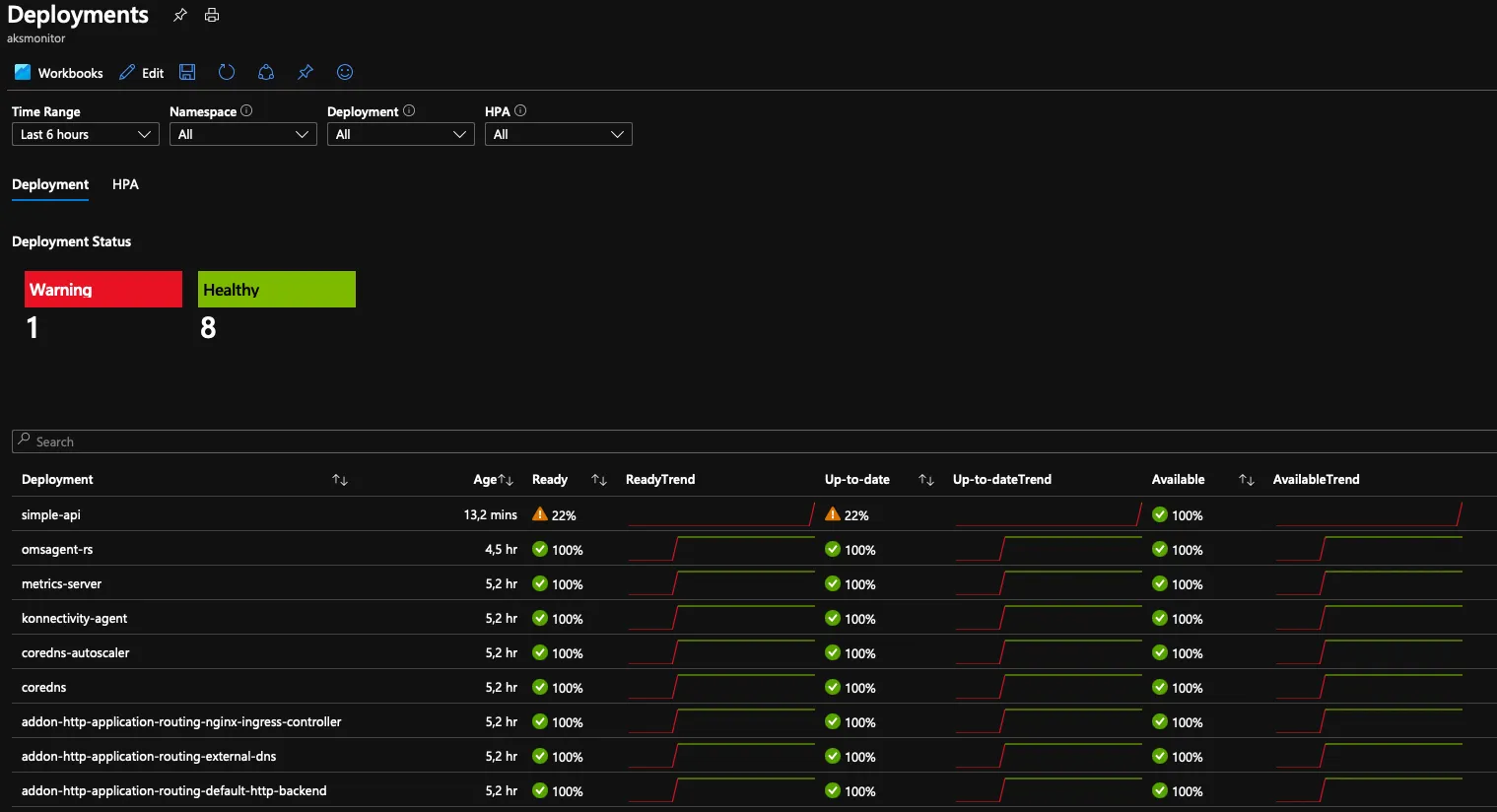Click the Edit pencil button

tap(142, 73)
